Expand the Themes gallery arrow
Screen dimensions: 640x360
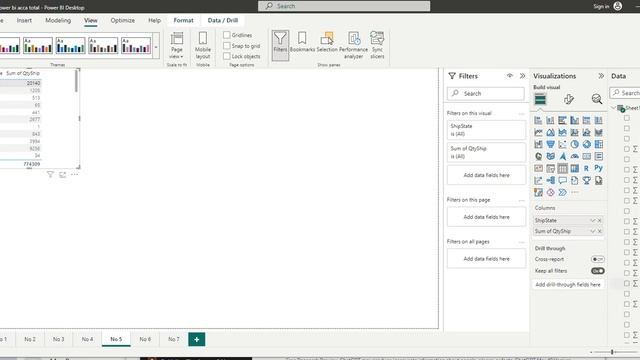point(156,47)
